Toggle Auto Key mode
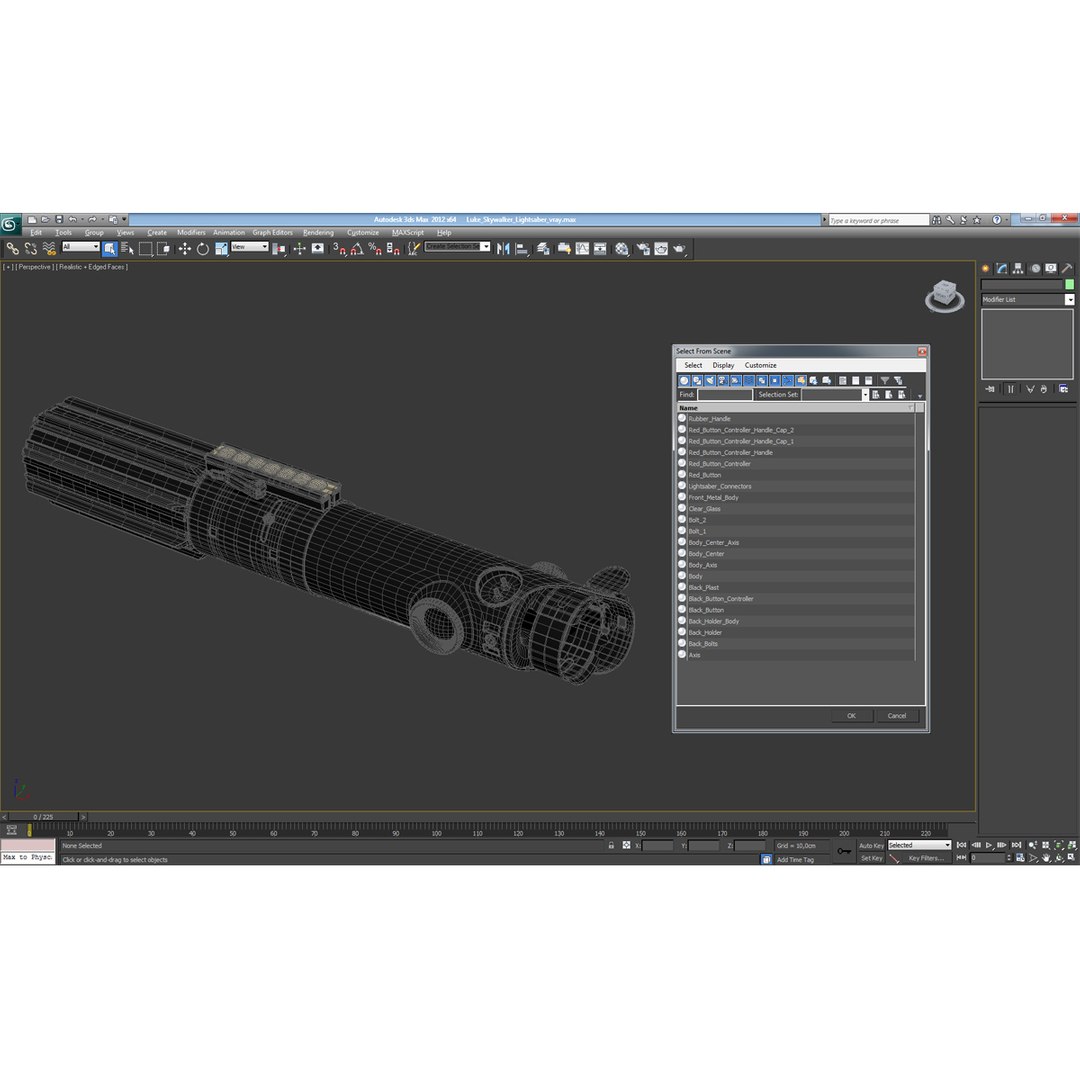This screenshot has height=1080, width=1080. pos(871,845)
